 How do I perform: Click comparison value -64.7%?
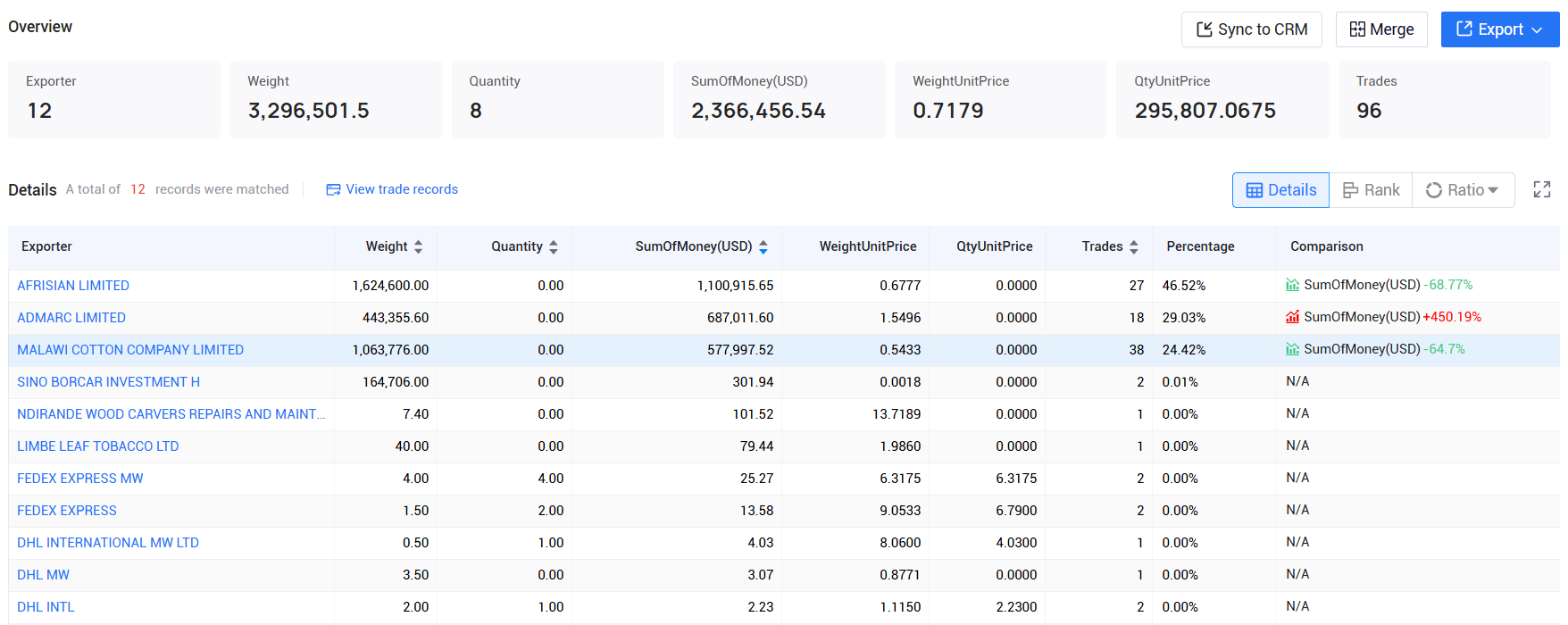point(1444,349)
